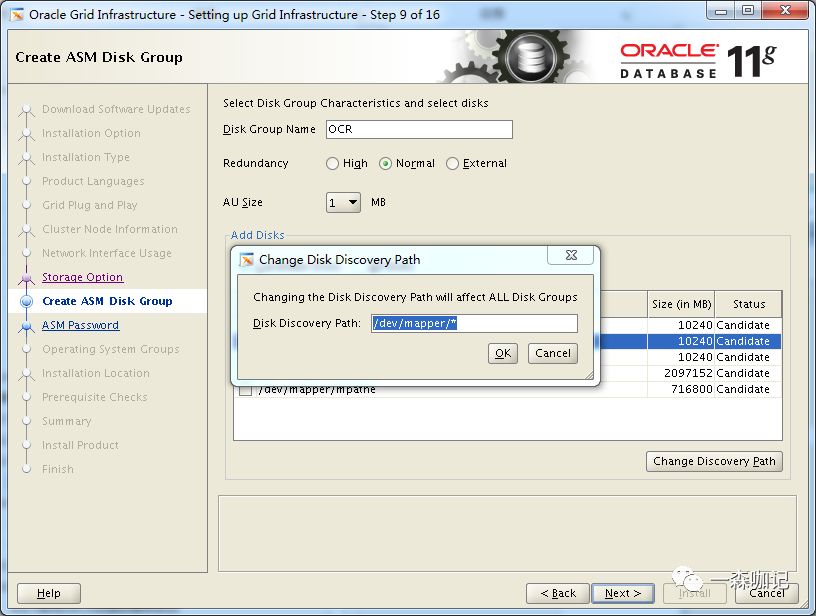Click the ASM Password step node icon
The width and height of the screenshot is (816, 616).
tap(27, 327)
